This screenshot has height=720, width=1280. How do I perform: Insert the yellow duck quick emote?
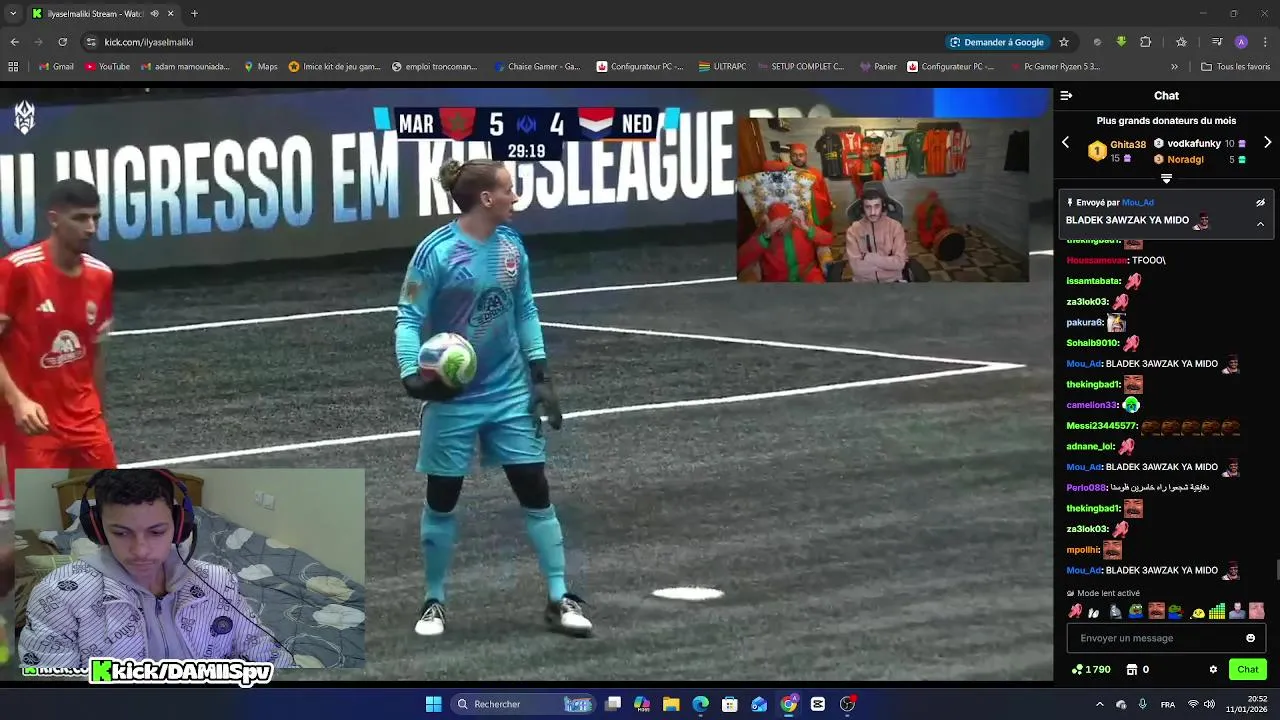(x=1197, y=612)
